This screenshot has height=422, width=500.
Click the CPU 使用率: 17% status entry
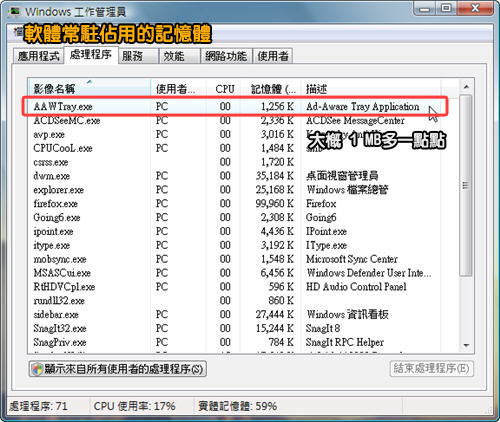pos(134,406)
